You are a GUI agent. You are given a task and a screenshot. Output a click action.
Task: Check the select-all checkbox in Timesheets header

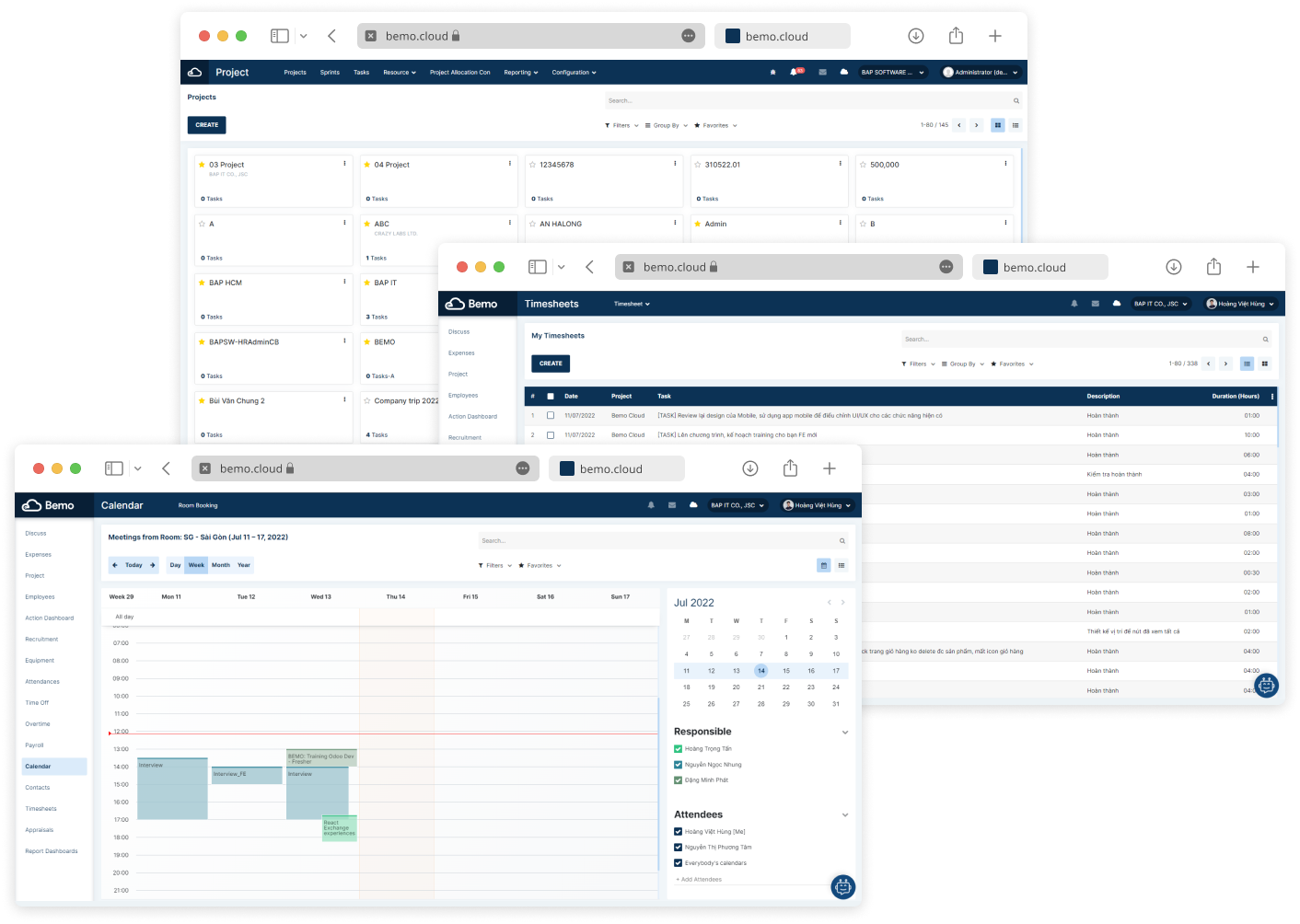[x=551, y=397]
